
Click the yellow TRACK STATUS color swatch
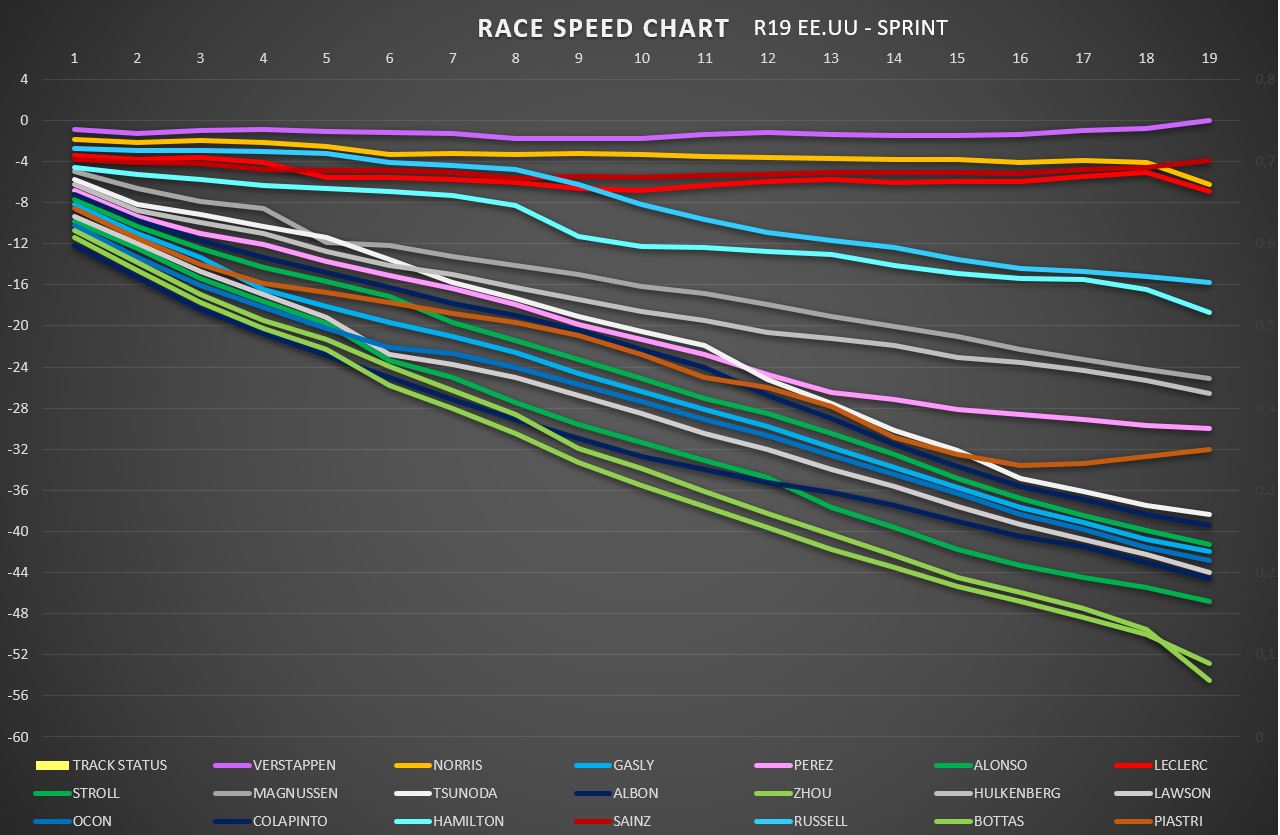pyautogui.click(x=51, y=766)
